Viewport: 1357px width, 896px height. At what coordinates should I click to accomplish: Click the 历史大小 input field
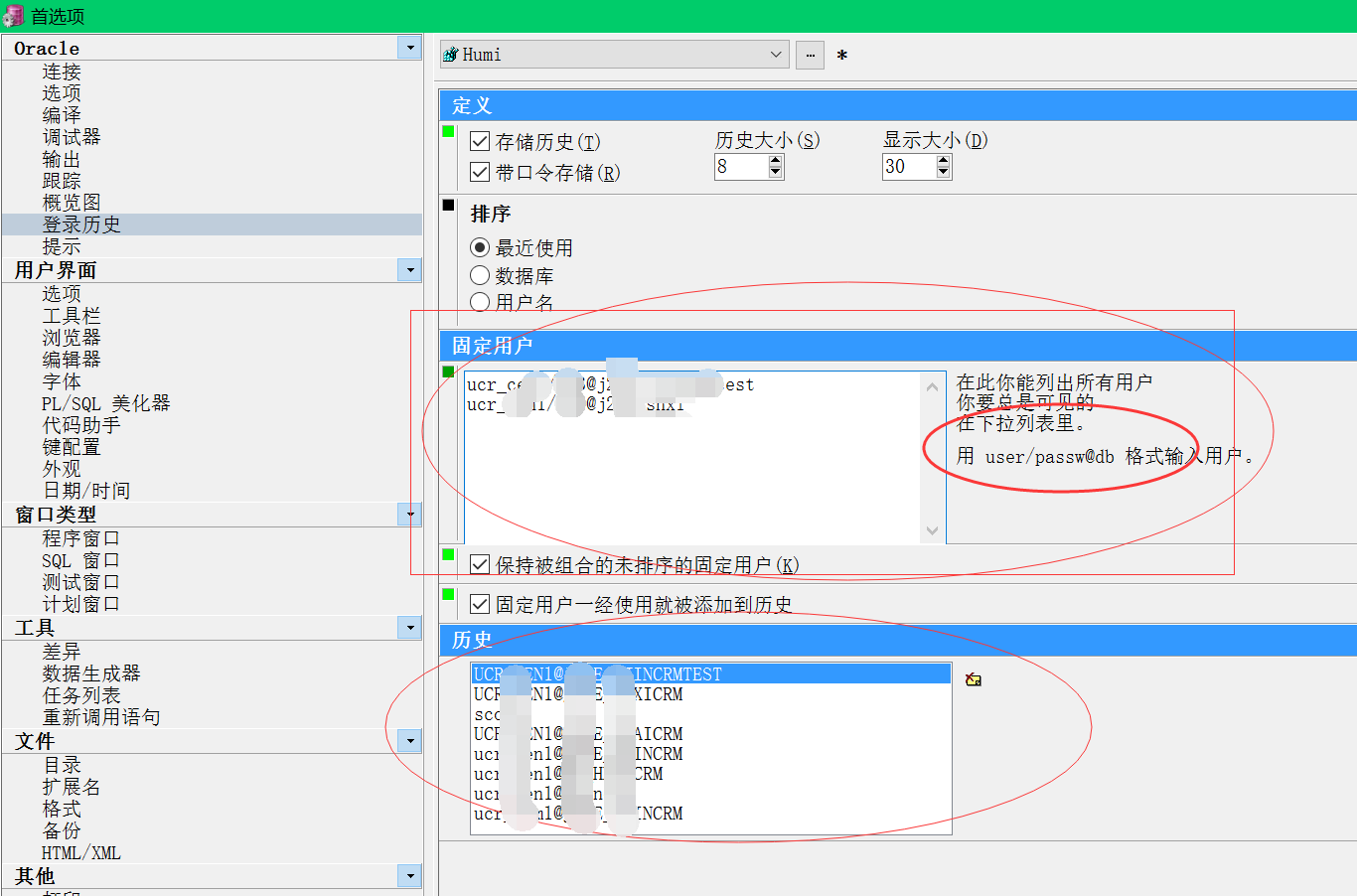pyautogui.click(x=741, y=167)
